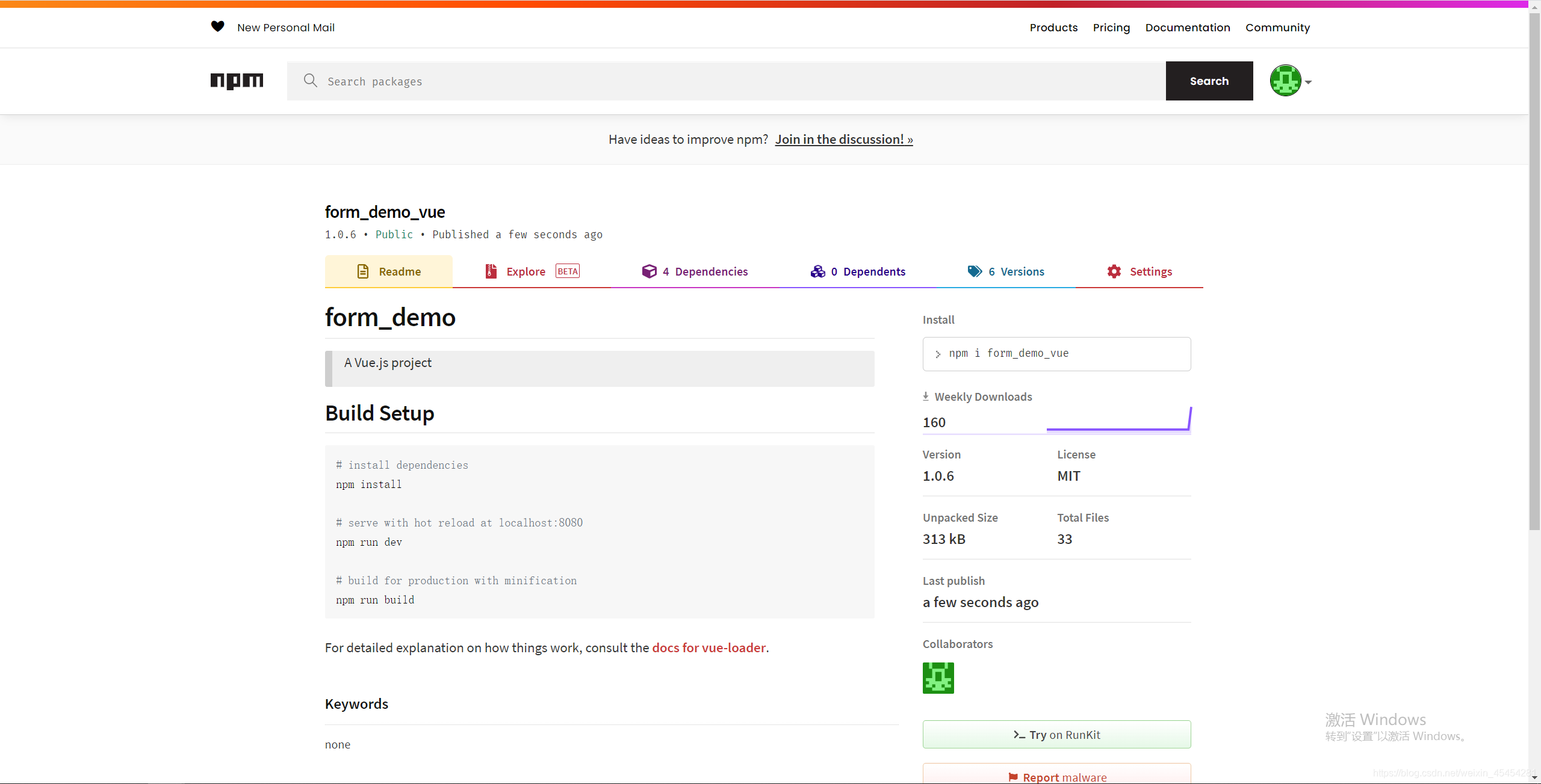Click the Dependents boxes icon
1541x784 pixels.
(x=817, y=271)
